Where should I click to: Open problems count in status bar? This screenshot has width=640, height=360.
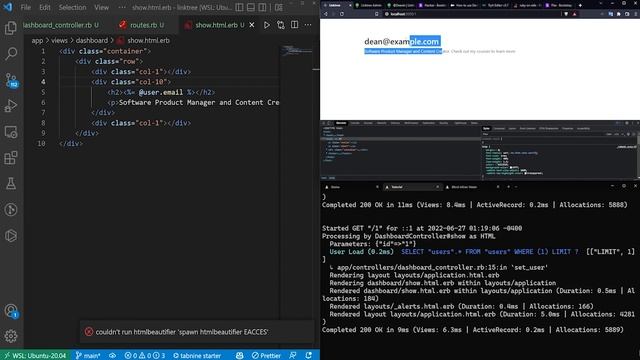point(145,356)
